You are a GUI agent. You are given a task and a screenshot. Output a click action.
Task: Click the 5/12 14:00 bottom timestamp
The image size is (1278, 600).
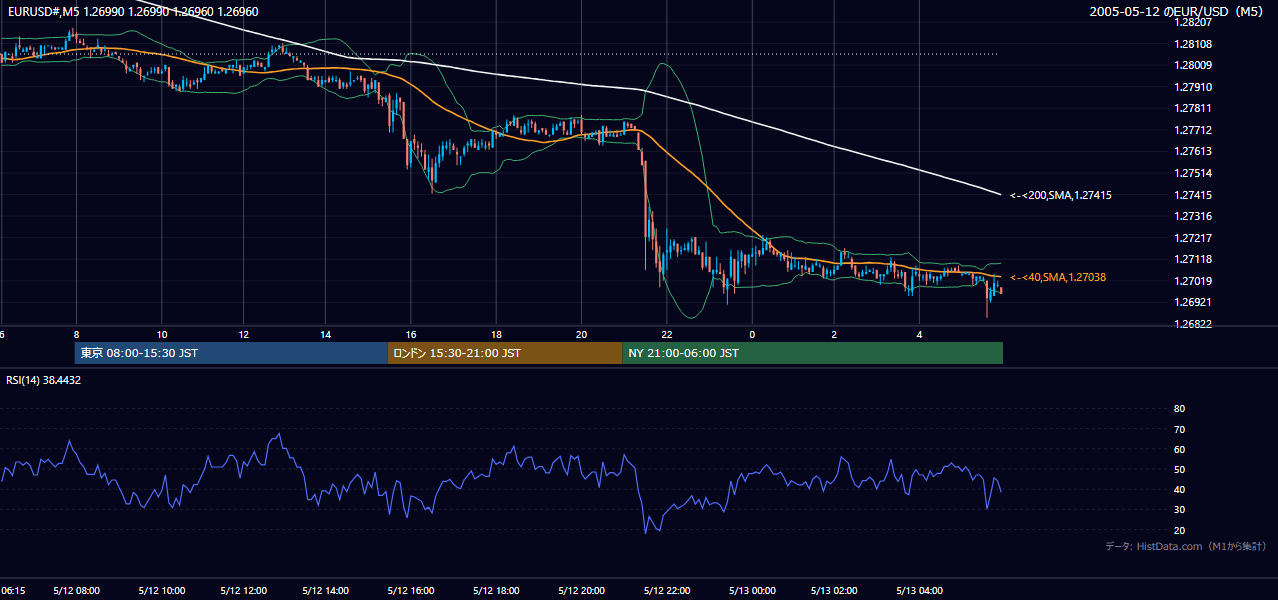326,591
